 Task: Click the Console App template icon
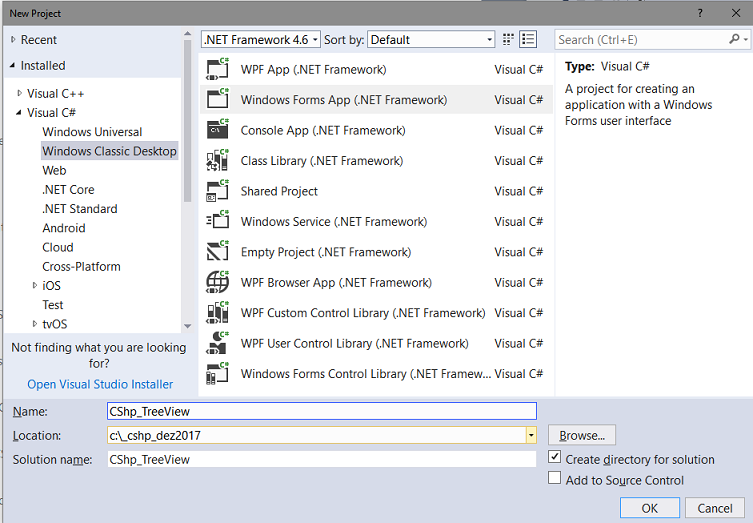(x=218, y=130)
